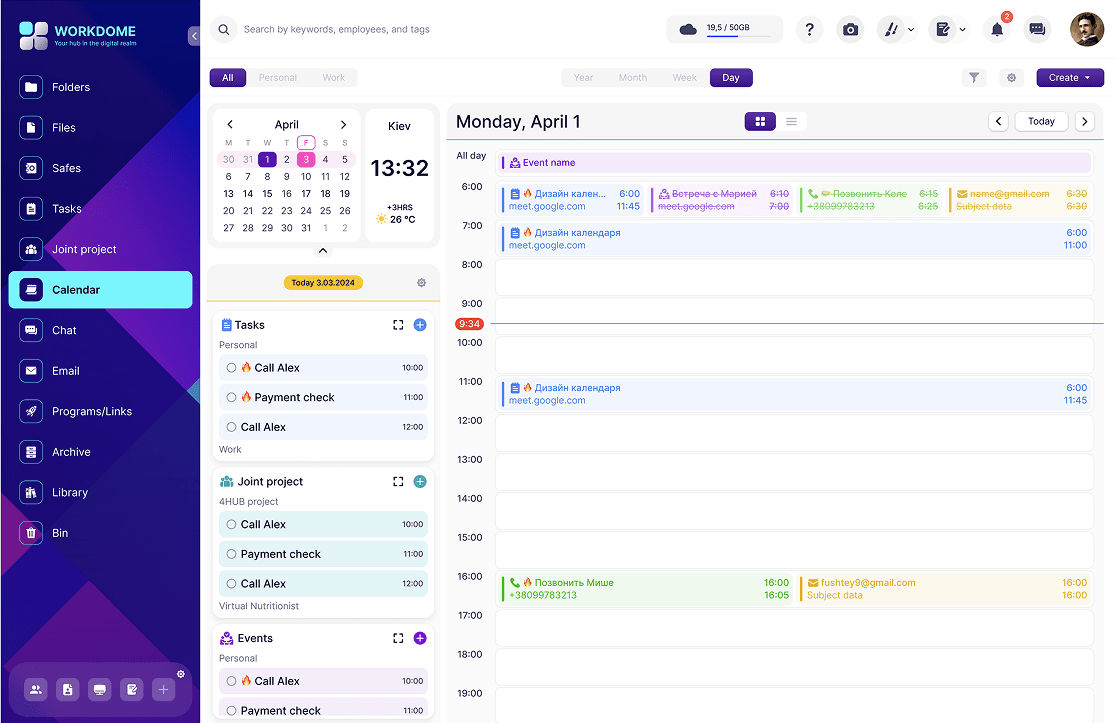This screenshot has width=1116, height=723.
Task: Open the Create dropdown menu
Action: coord(1070,77)
